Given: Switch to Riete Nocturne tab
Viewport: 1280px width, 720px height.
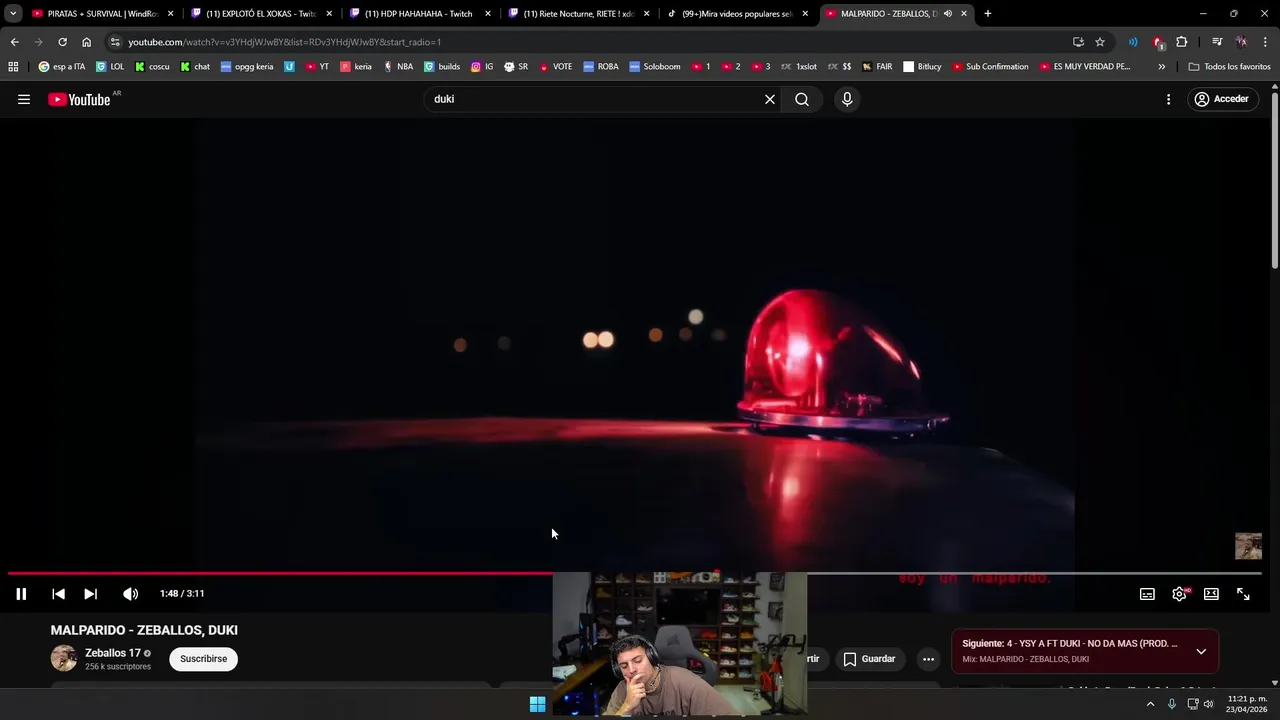Looking at the screenshot, I should [578, 14].
